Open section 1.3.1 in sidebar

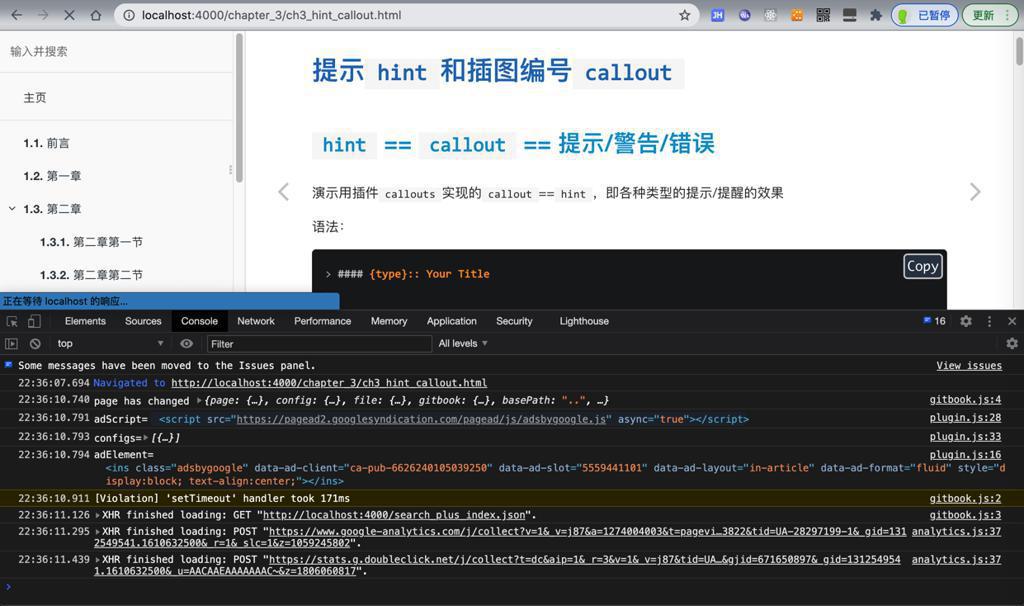[x=91, y=242]
